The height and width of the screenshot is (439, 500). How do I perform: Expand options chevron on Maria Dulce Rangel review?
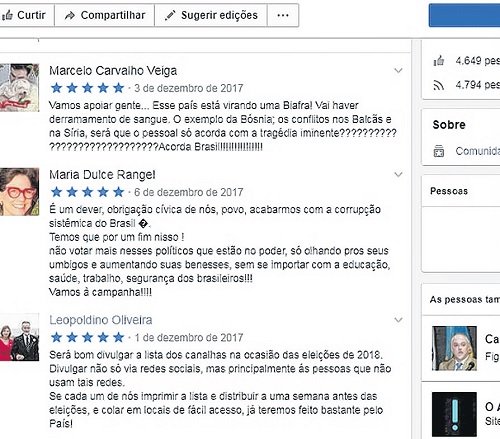click(398, 174)
